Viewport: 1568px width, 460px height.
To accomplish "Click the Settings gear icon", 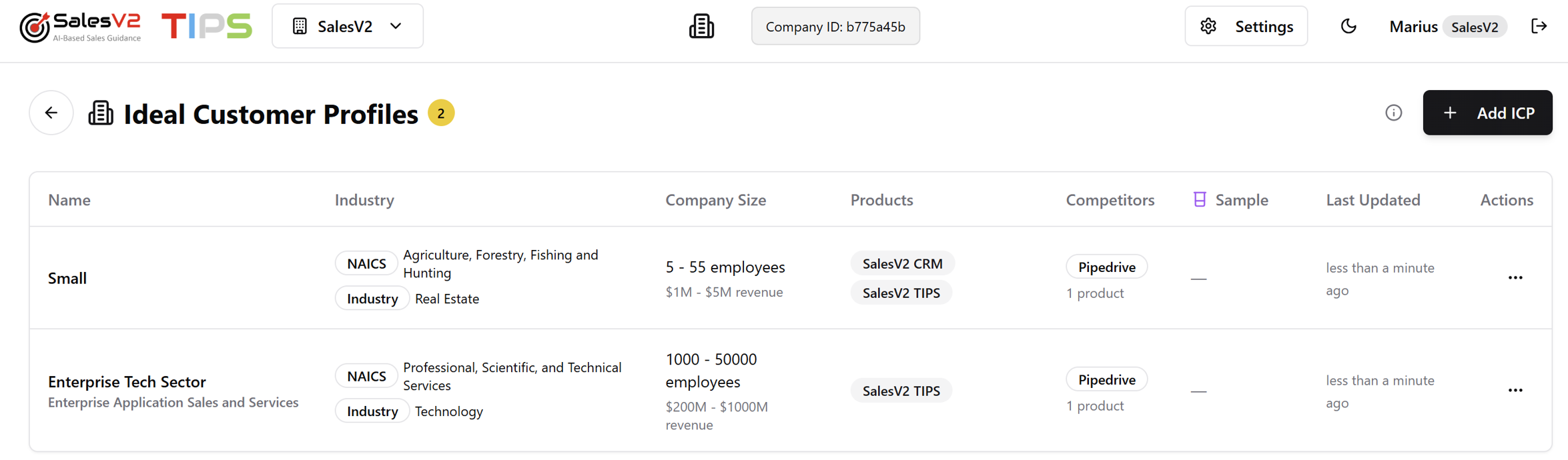I will 1208,26.
